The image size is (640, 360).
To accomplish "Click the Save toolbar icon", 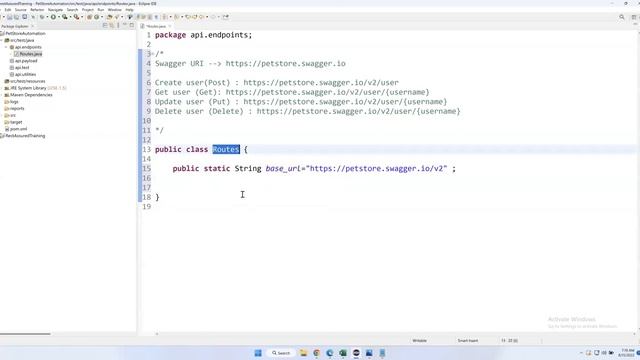I will [10, 17].
